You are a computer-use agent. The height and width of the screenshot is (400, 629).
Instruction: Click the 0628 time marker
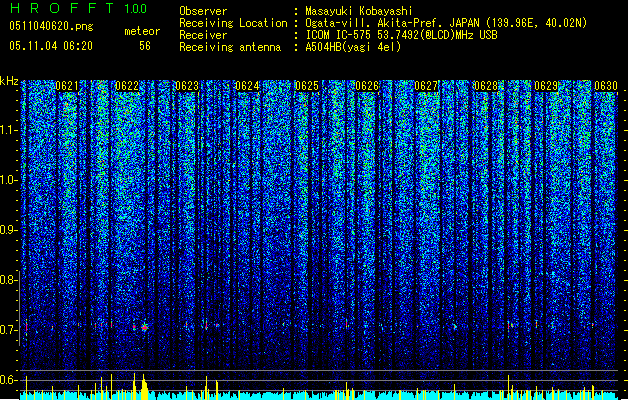486,86
